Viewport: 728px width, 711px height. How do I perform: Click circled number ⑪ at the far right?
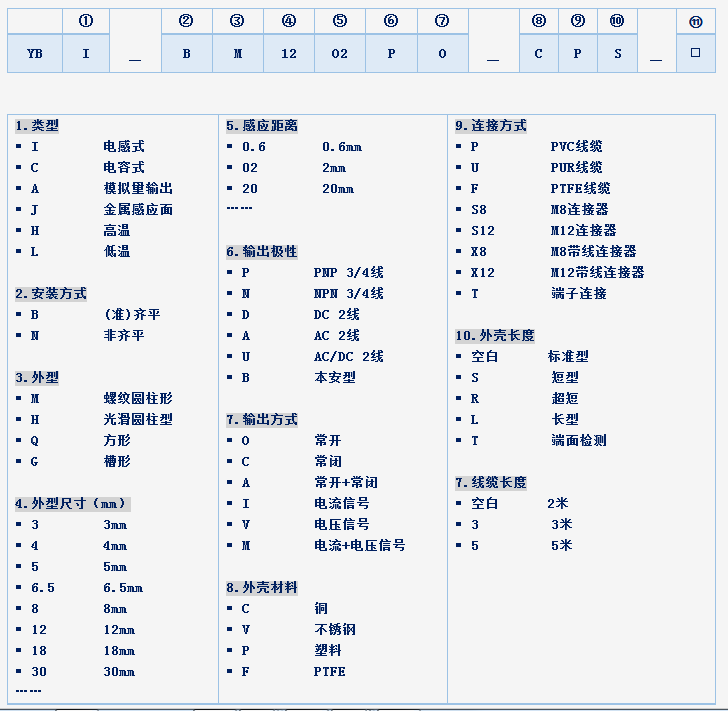coord(696,21)
